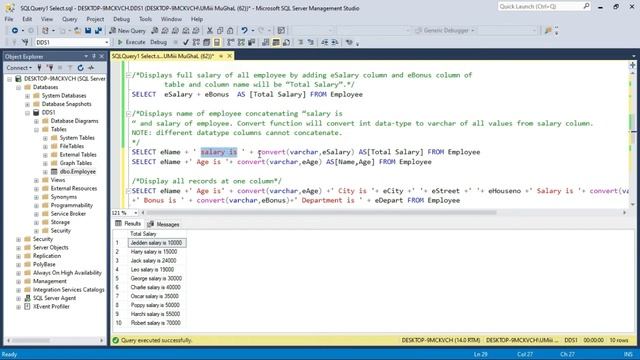
Task: Select SQL Server Agent in Object Explorer
Action: tap(54, 298)
